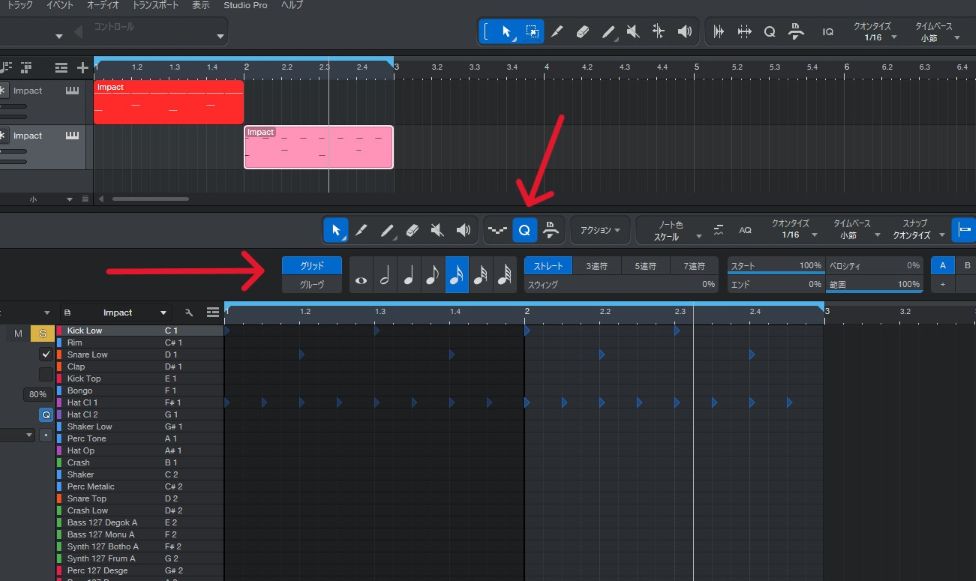976x581 pixels.
Task: Select the pink Impact clip in arrangement
Action: coord(318,147)
